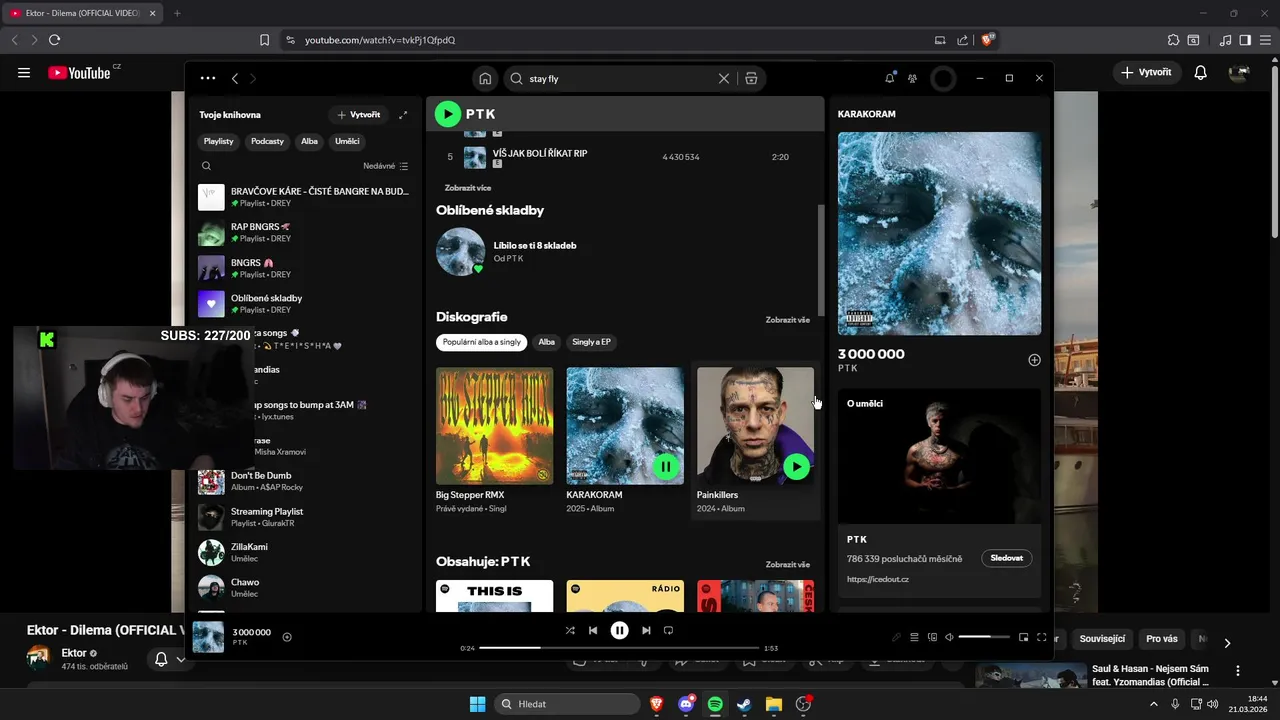Skip to the previous track
1280x720 pixels.
pos(593,630)
